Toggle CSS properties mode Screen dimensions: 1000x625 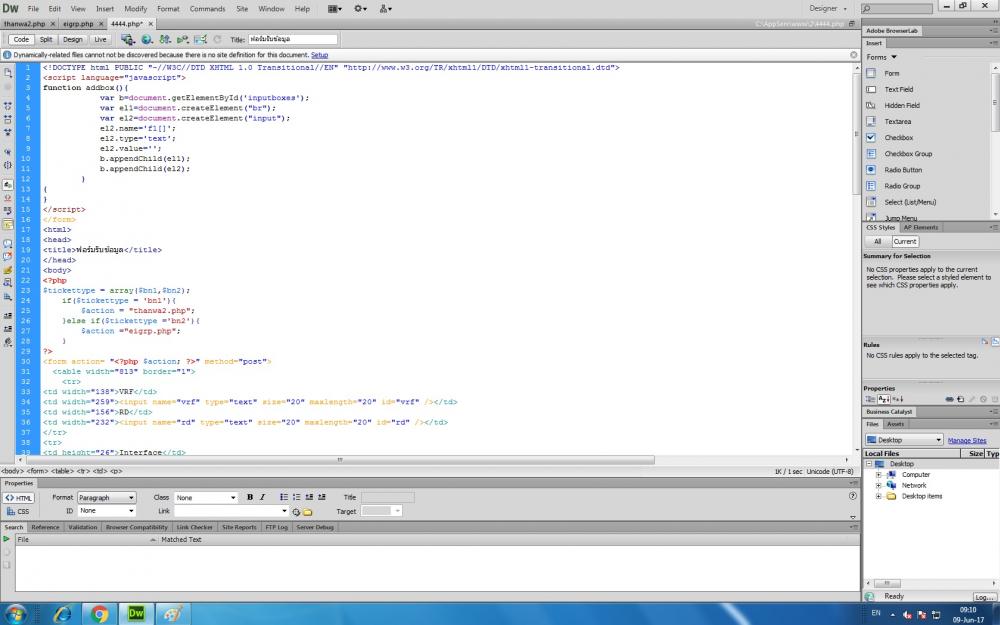(x=18, y=511)
